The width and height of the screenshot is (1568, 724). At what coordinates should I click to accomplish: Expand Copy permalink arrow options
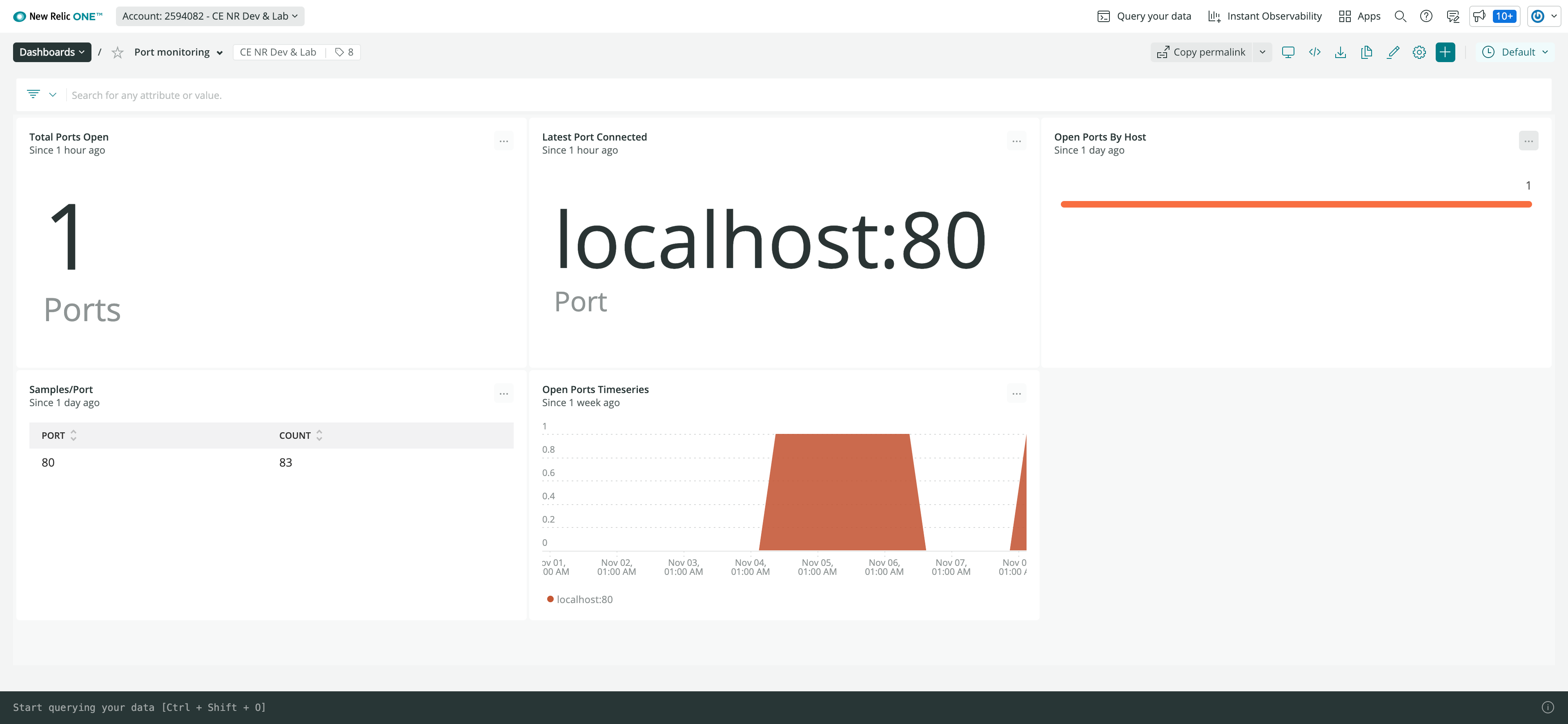tap(1263, 52)
